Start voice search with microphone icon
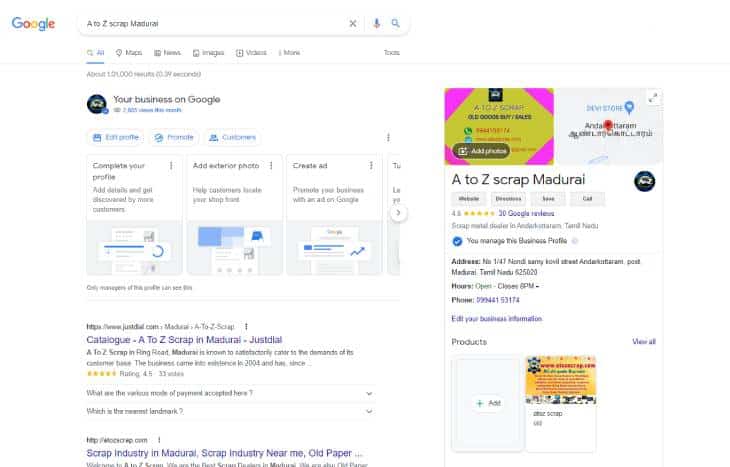 [x=377, y=23]
